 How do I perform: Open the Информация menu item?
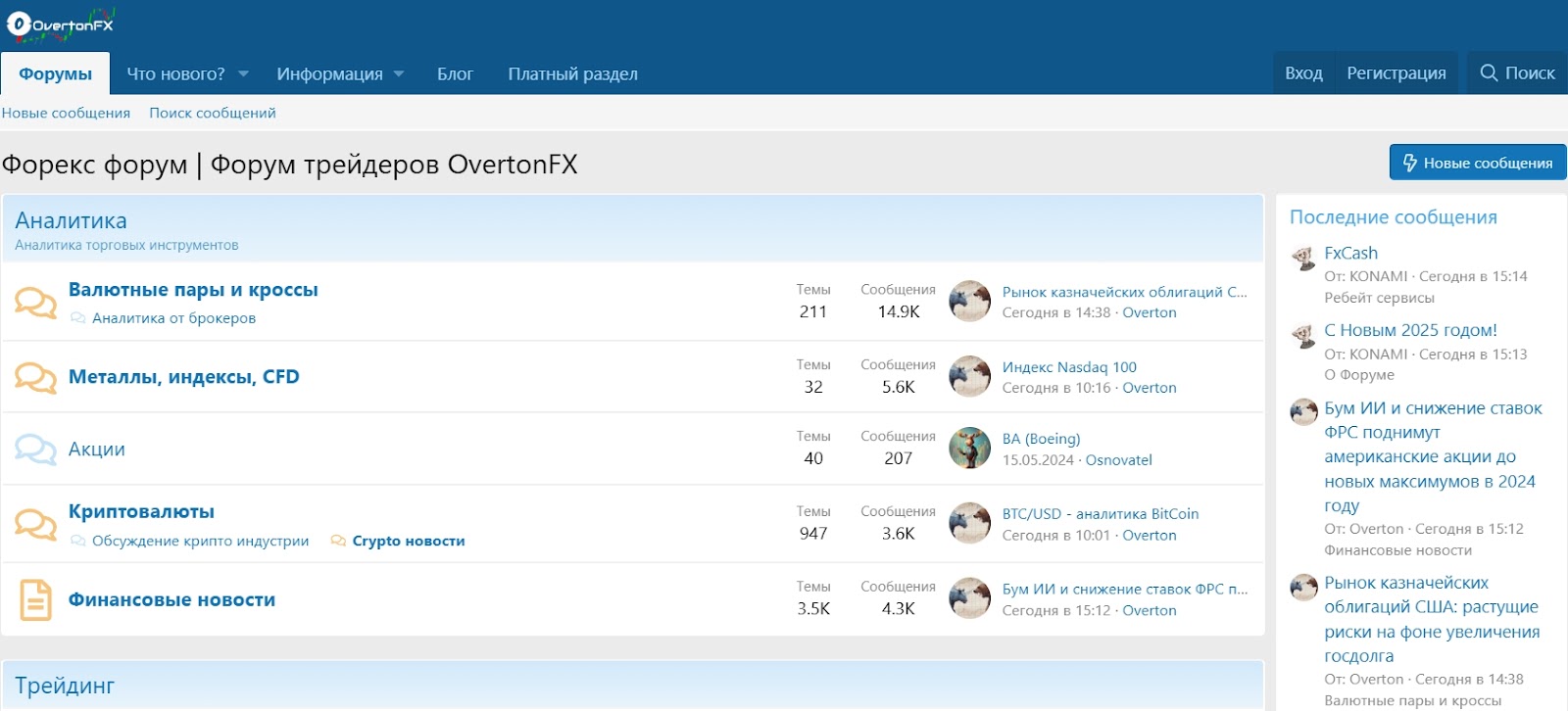(x=329, y=74)
